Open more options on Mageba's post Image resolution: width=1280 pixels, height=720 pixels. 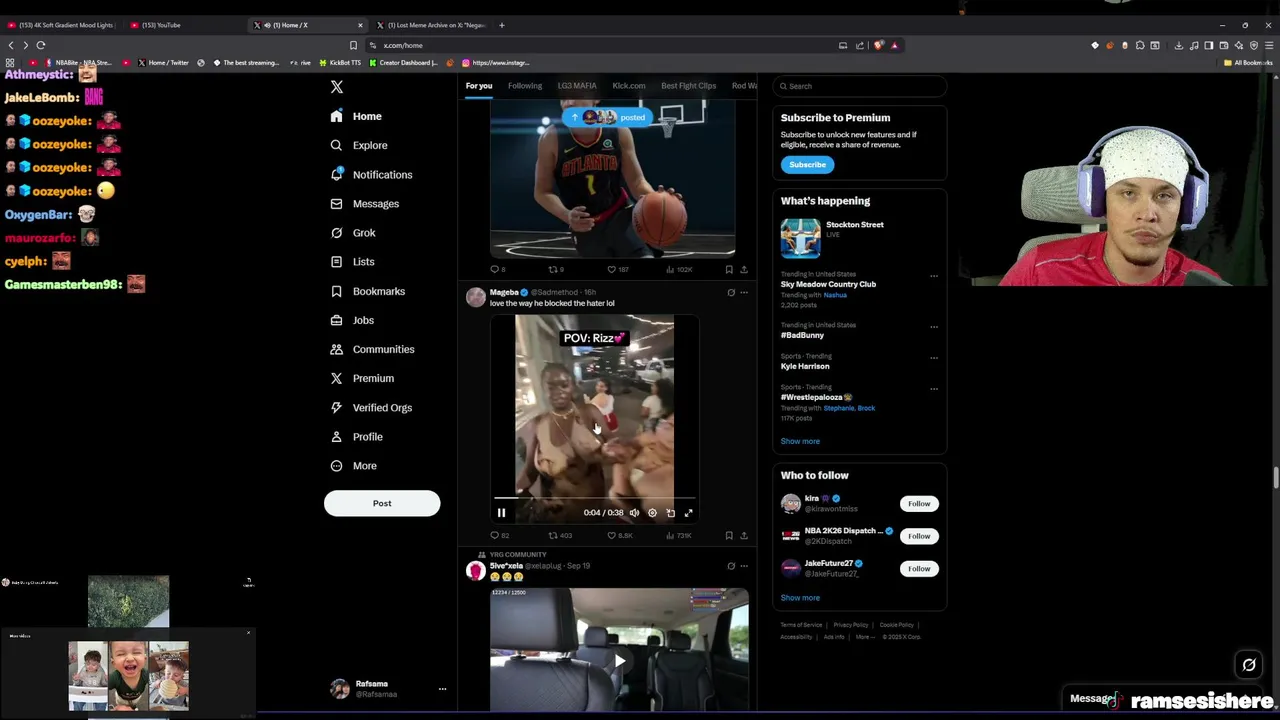click(744, 293)
